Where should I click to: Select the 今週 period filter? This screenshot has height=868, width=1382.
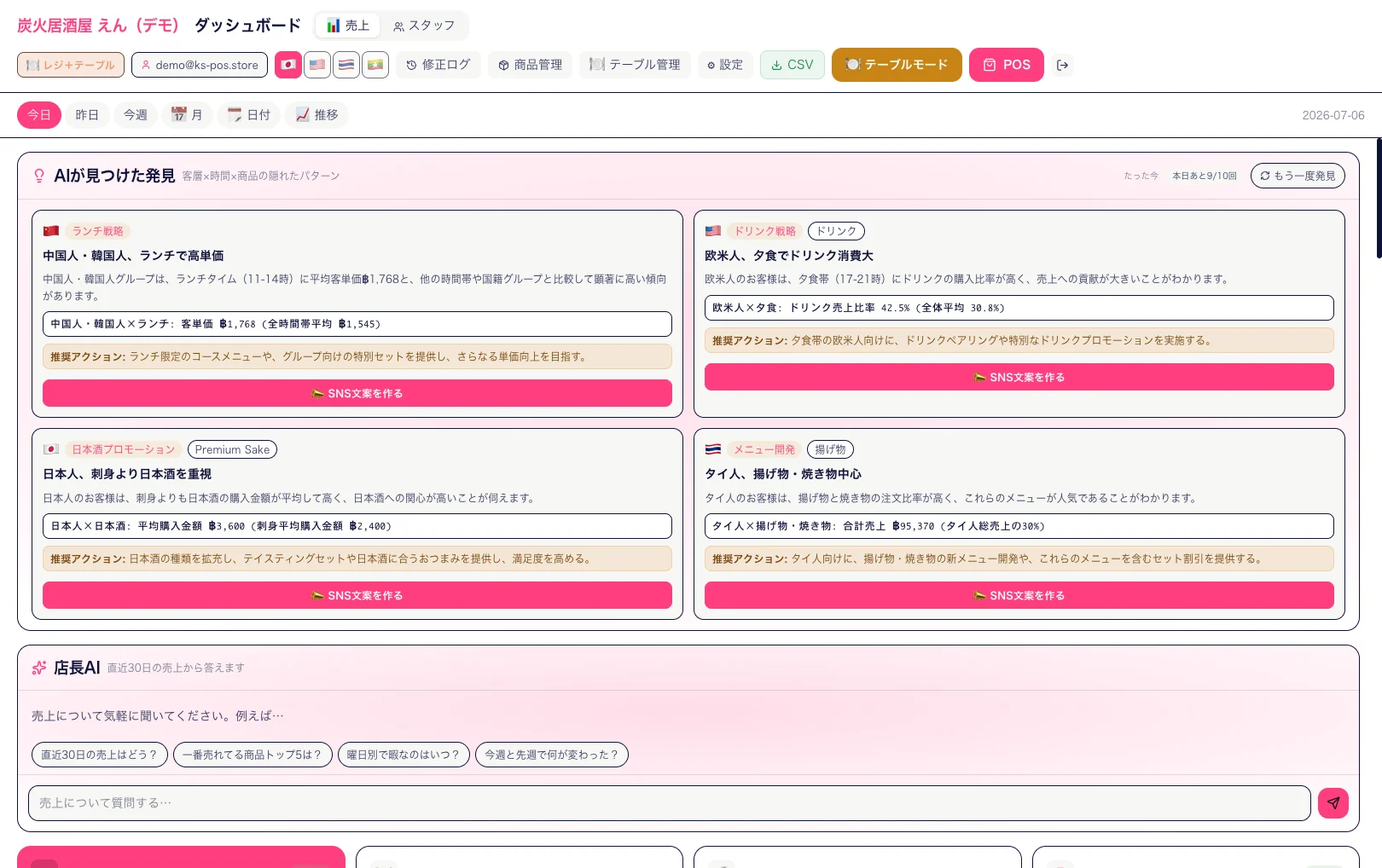[x=136, y=115]
